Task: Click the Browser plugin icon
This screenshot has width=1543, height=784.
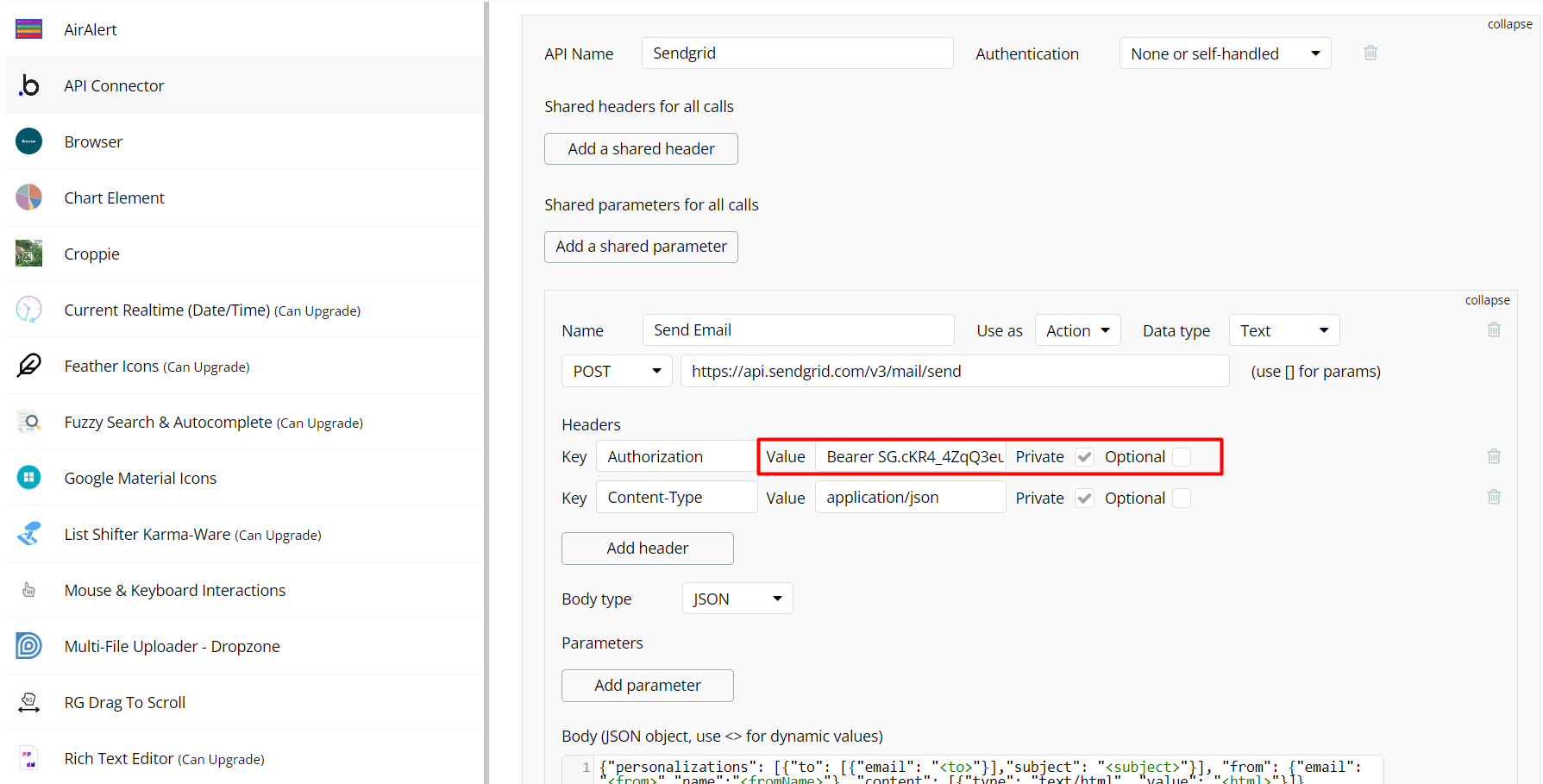Action: click(x=28, y=141)
